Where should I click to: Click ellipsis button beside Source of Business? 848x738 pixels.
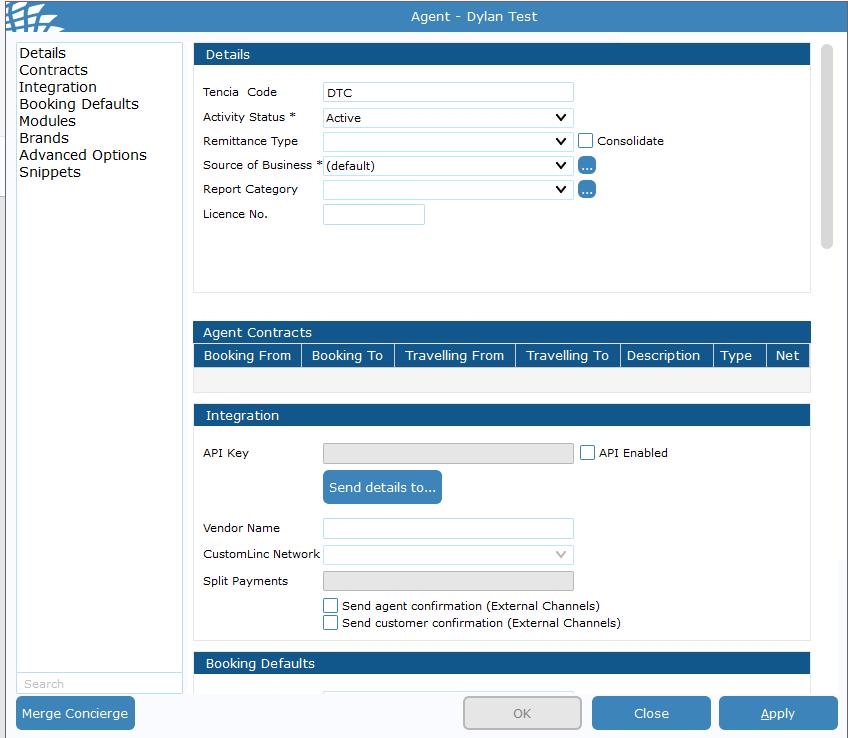[x=587, y=166]
